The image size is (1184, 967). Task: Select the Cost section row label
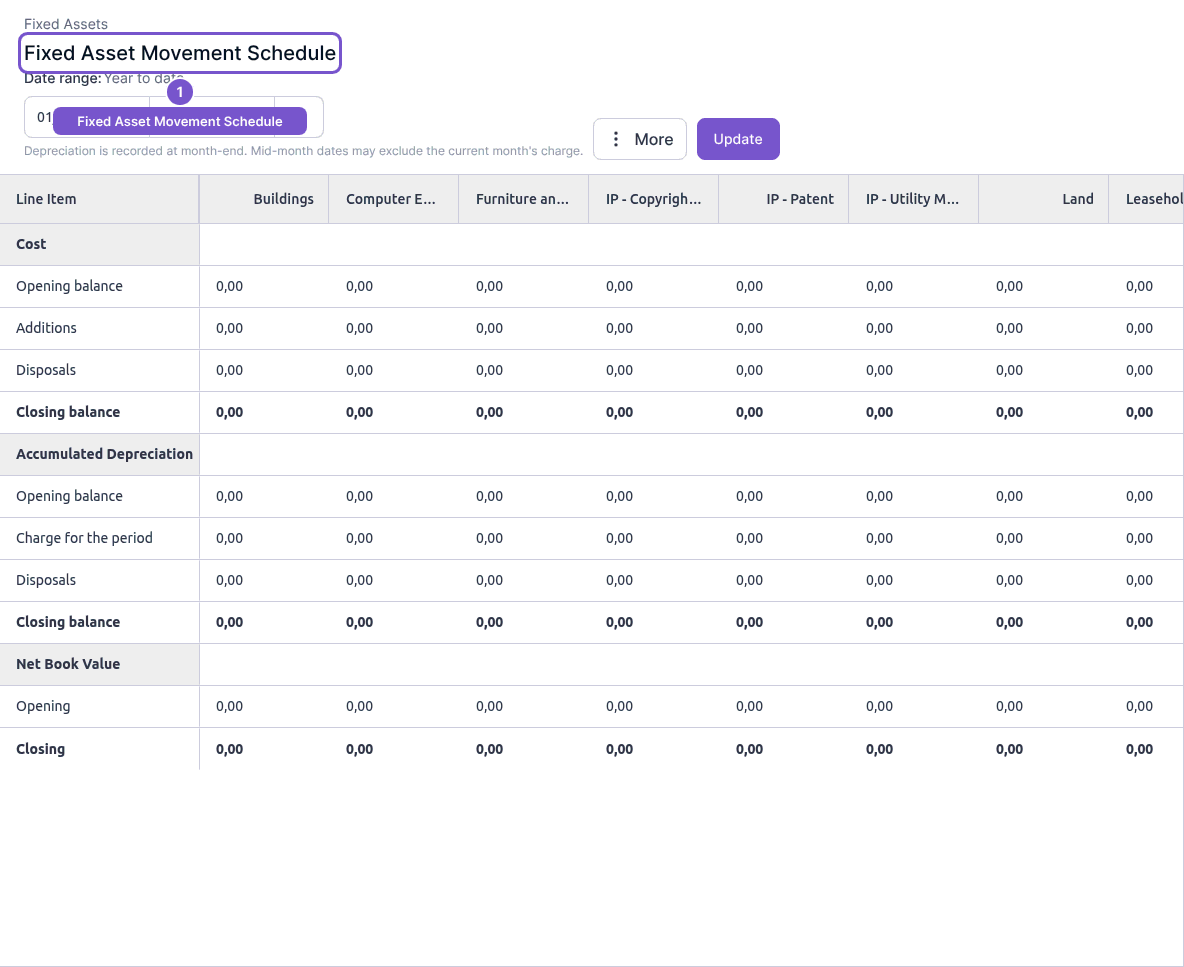click(31, 244)
